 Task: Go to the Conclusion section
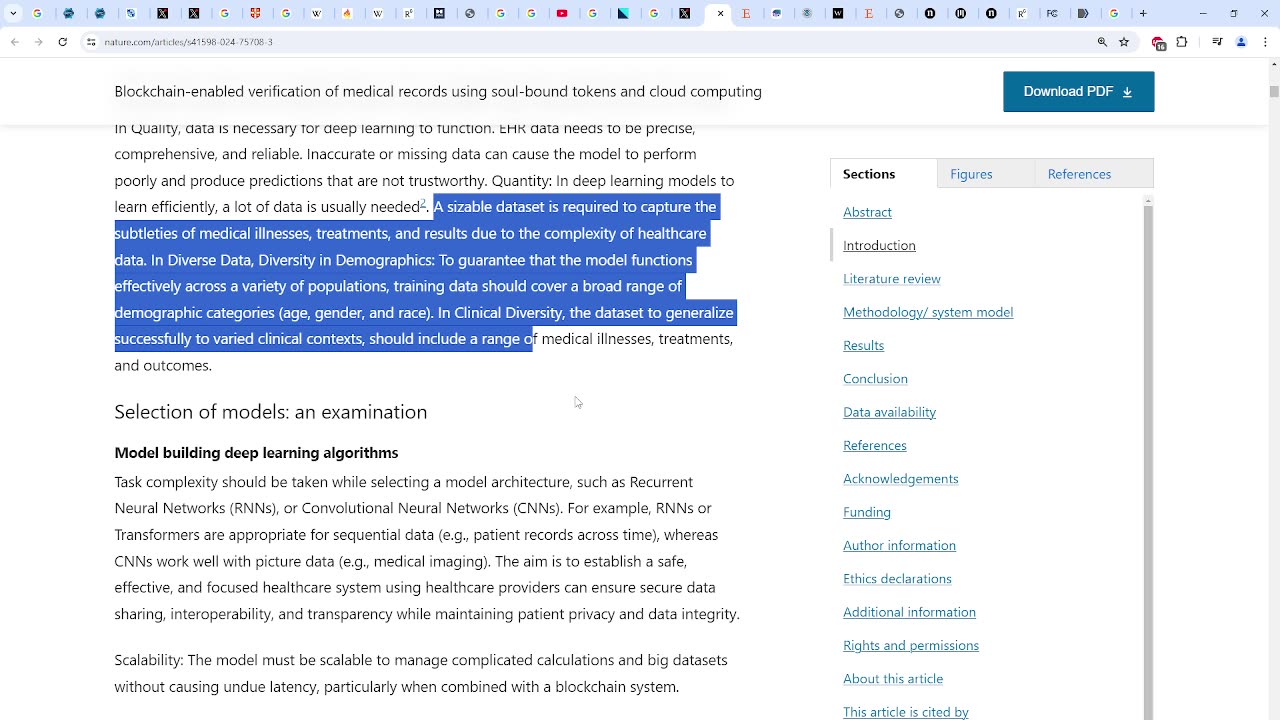875,379
